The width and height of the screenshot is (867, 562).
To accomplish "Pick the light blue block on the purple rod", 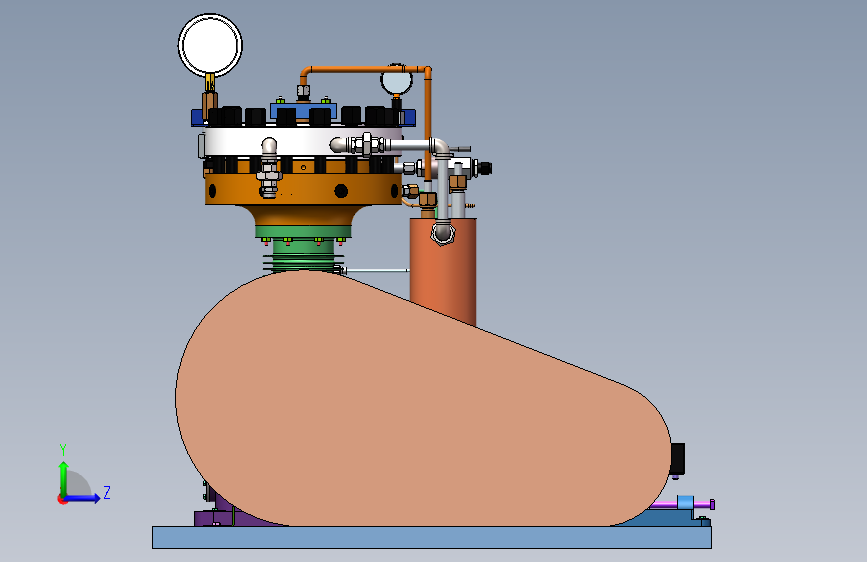I will tap(685, 502).
